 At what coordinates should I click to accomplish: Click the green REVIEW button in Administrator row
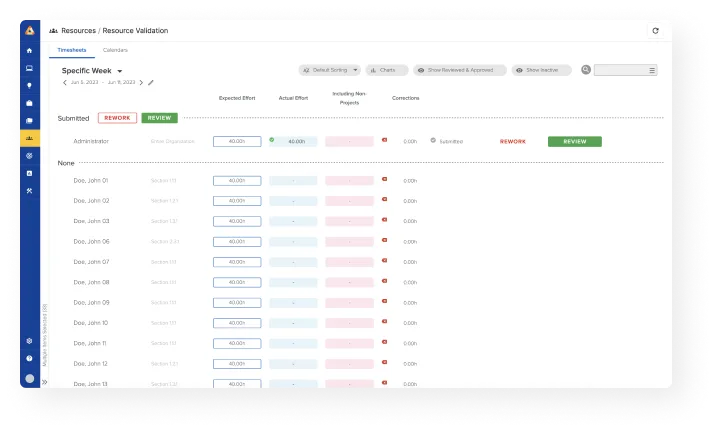575,142
